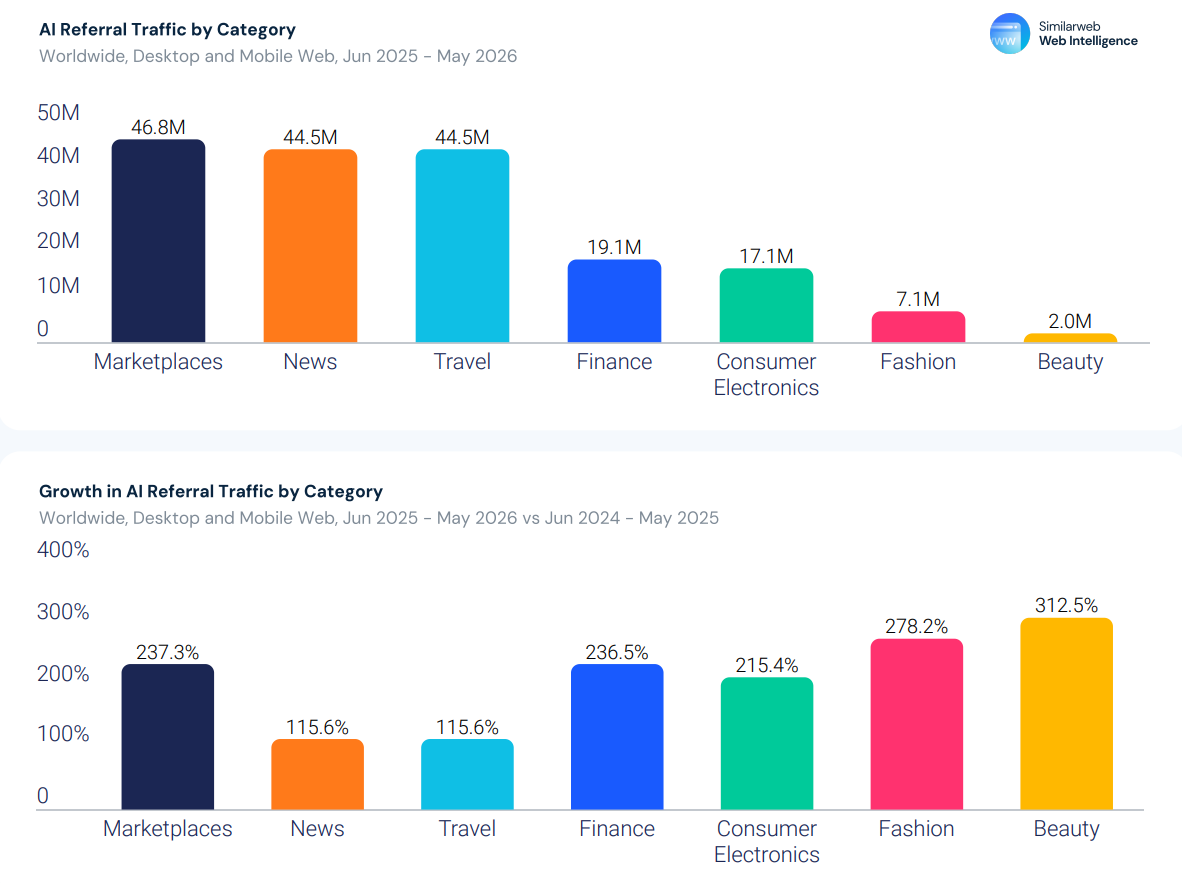
Task: Select the pink Fashion bar labeled 7.1M
Action: 918,327
